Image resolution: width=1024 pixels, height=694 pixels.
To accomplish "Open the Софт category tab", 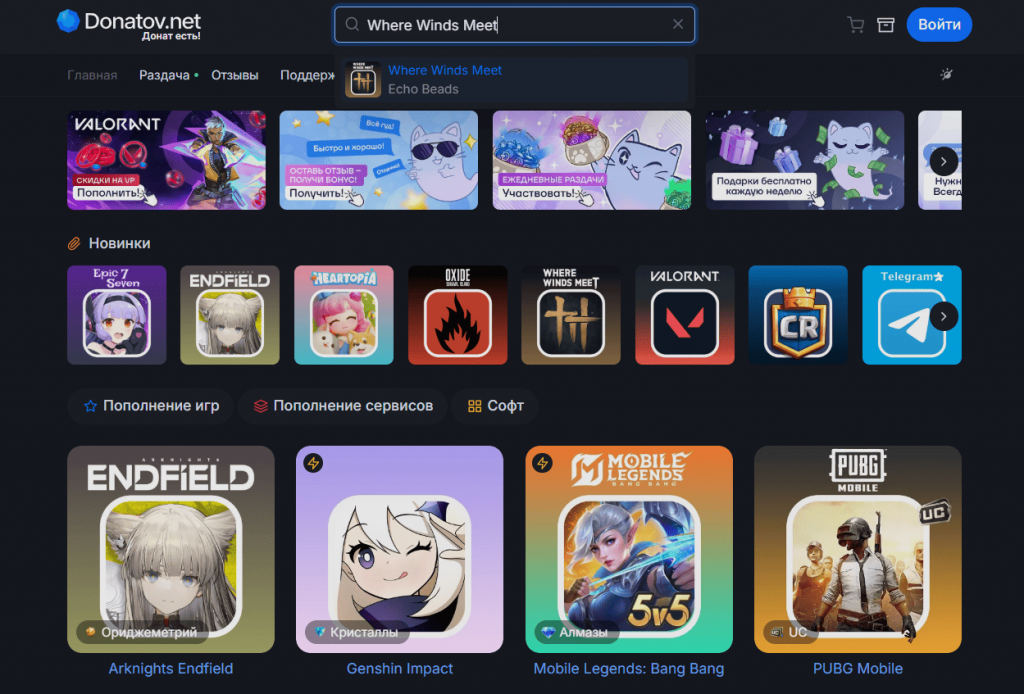I will coord(495,405).
